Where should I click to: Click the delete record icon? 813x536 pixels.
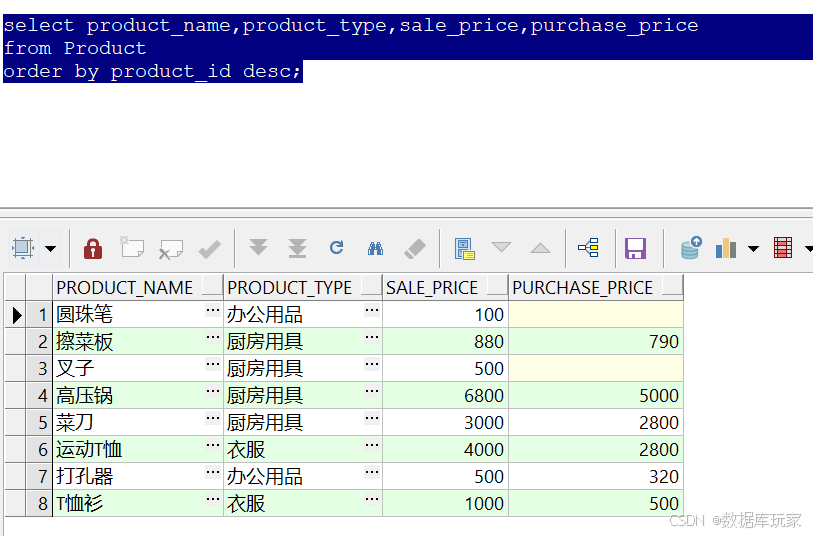(x=171, y=249)
